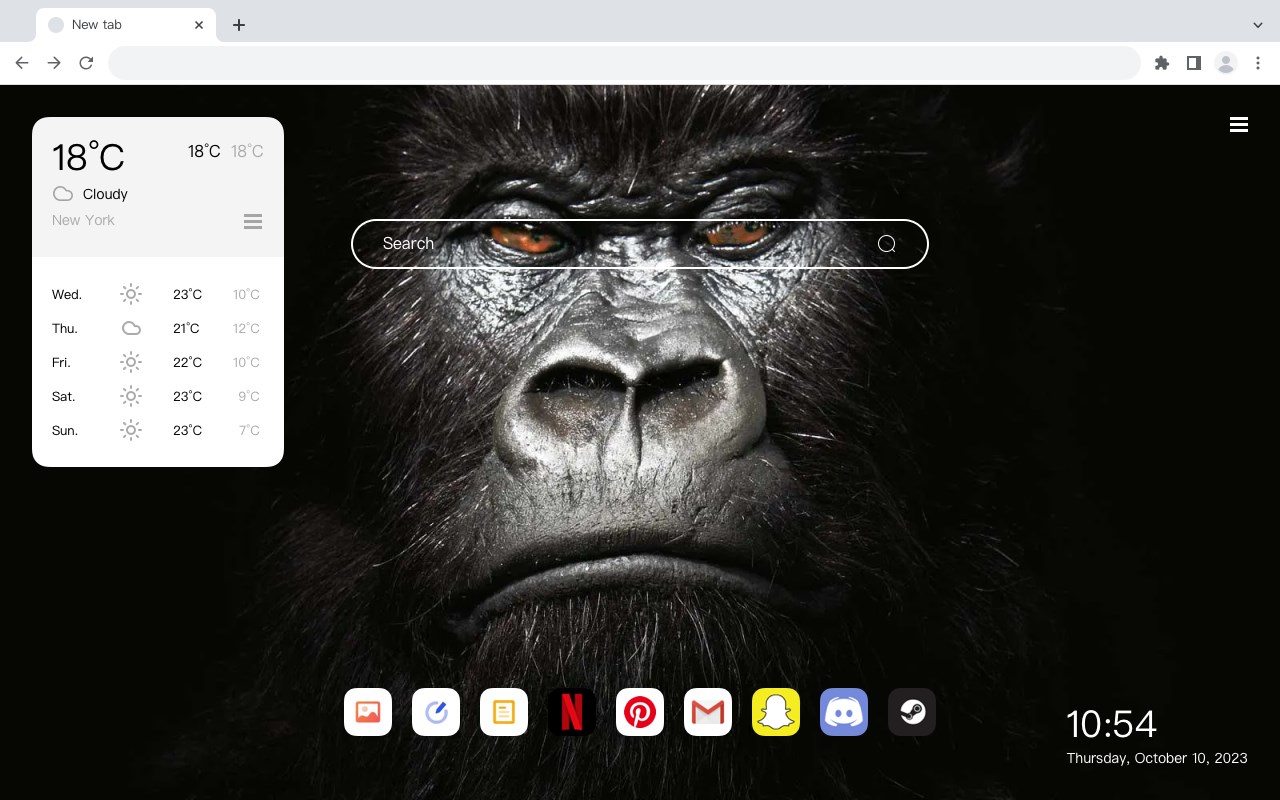This screenshot has height=800, width=1280.
Task: Open the page hamburger menu
Action: pyautogui.click(x=1239, y=125)
